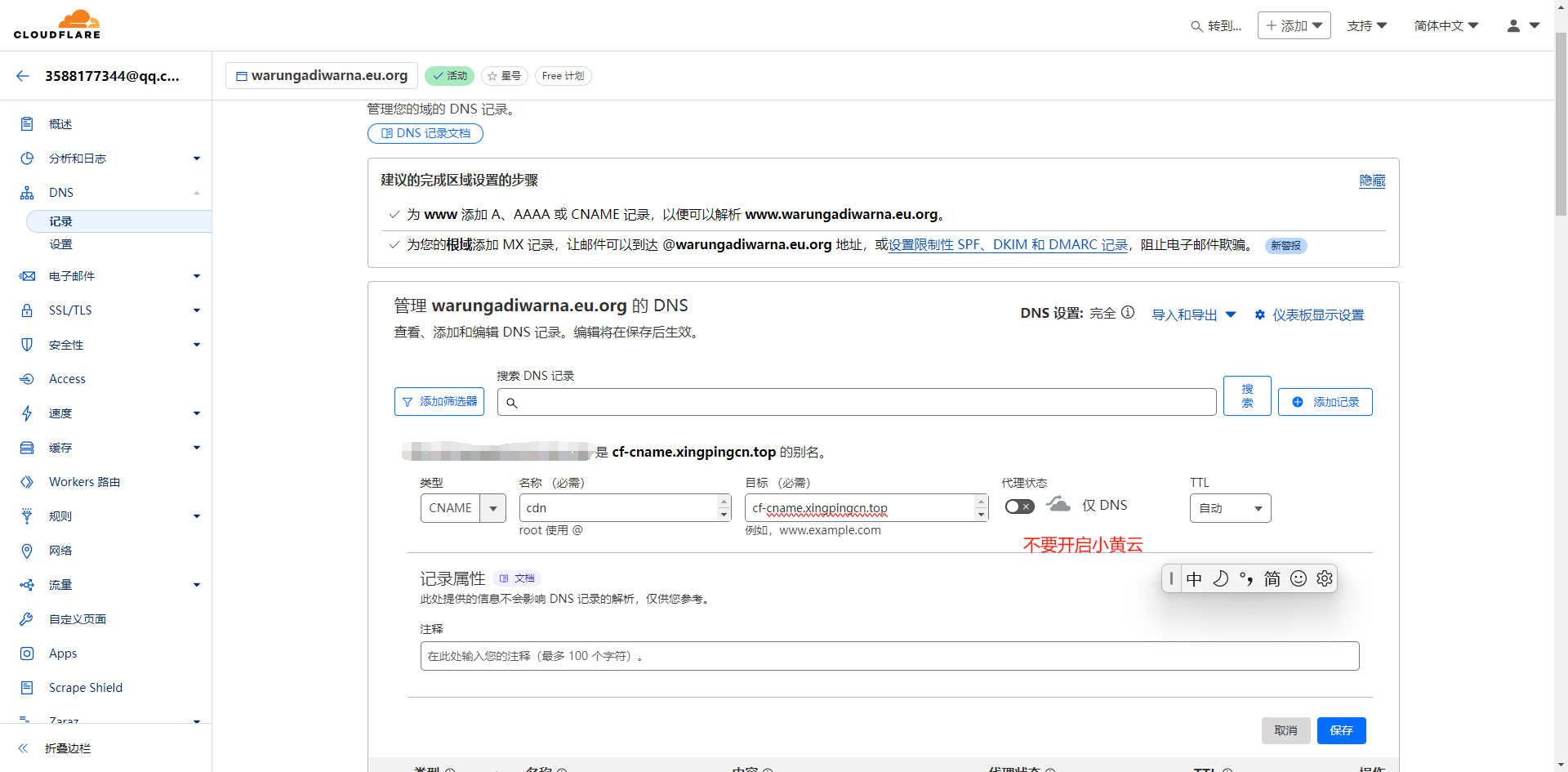
Task: Click the collapse sidebar (折叠边栏) chevrons icon
Action: click(x=23, y=748)
